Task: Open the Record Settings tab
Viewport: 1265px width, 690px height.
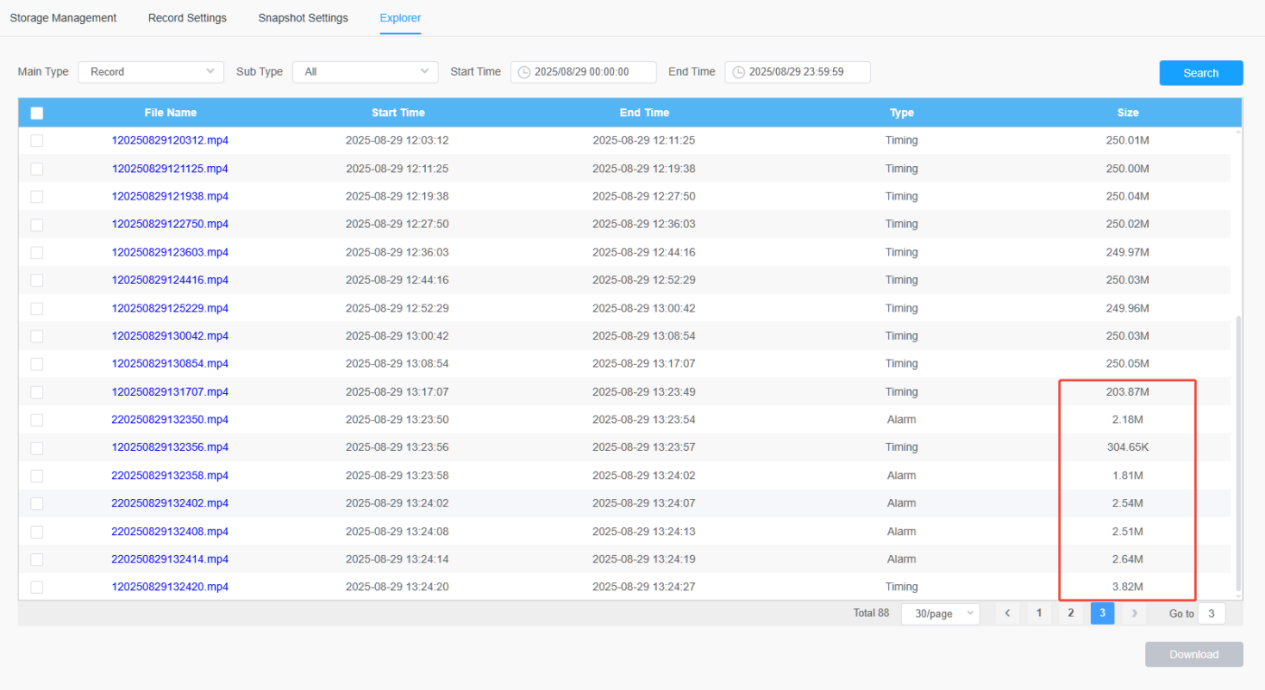Action: tap(187, 18)
